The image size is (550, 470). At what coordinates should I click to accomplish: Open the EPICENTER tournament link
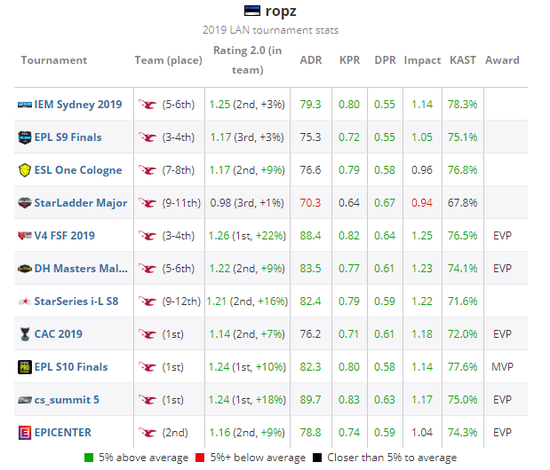pos(63,432)
